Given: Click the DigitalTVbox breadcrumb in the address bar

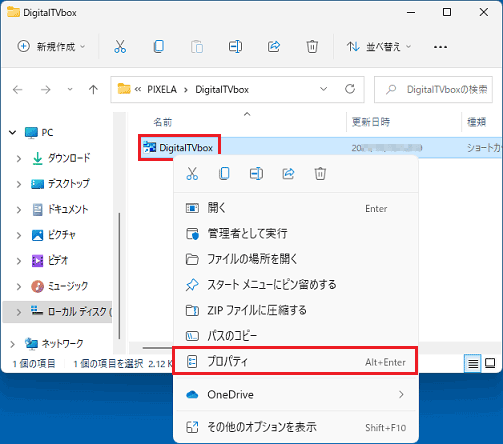Looking at the screenshot, I should [x=222, y=89].
